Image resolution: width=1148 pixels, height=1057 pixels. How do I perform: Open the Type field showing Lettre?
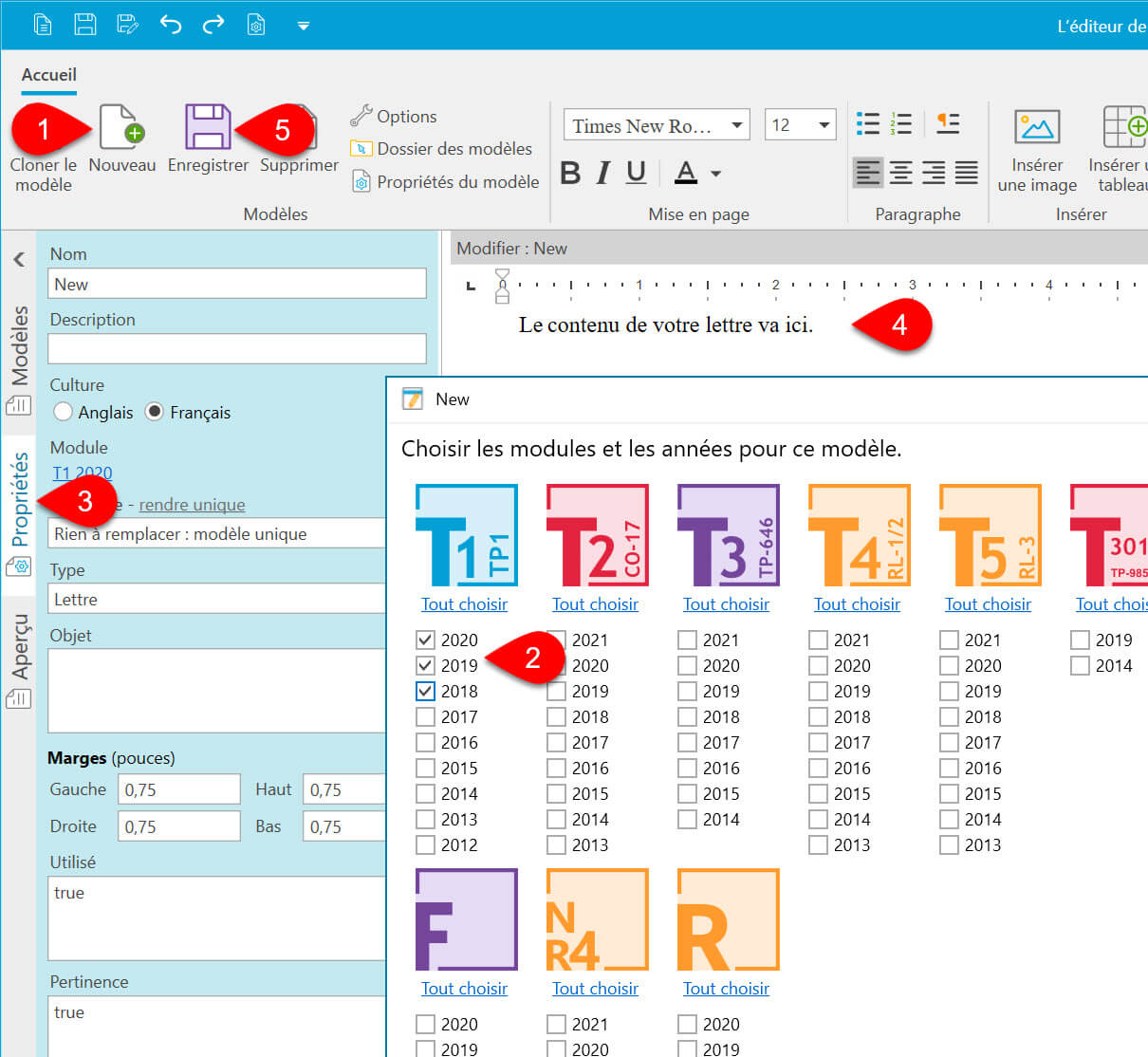coord(216,599)
